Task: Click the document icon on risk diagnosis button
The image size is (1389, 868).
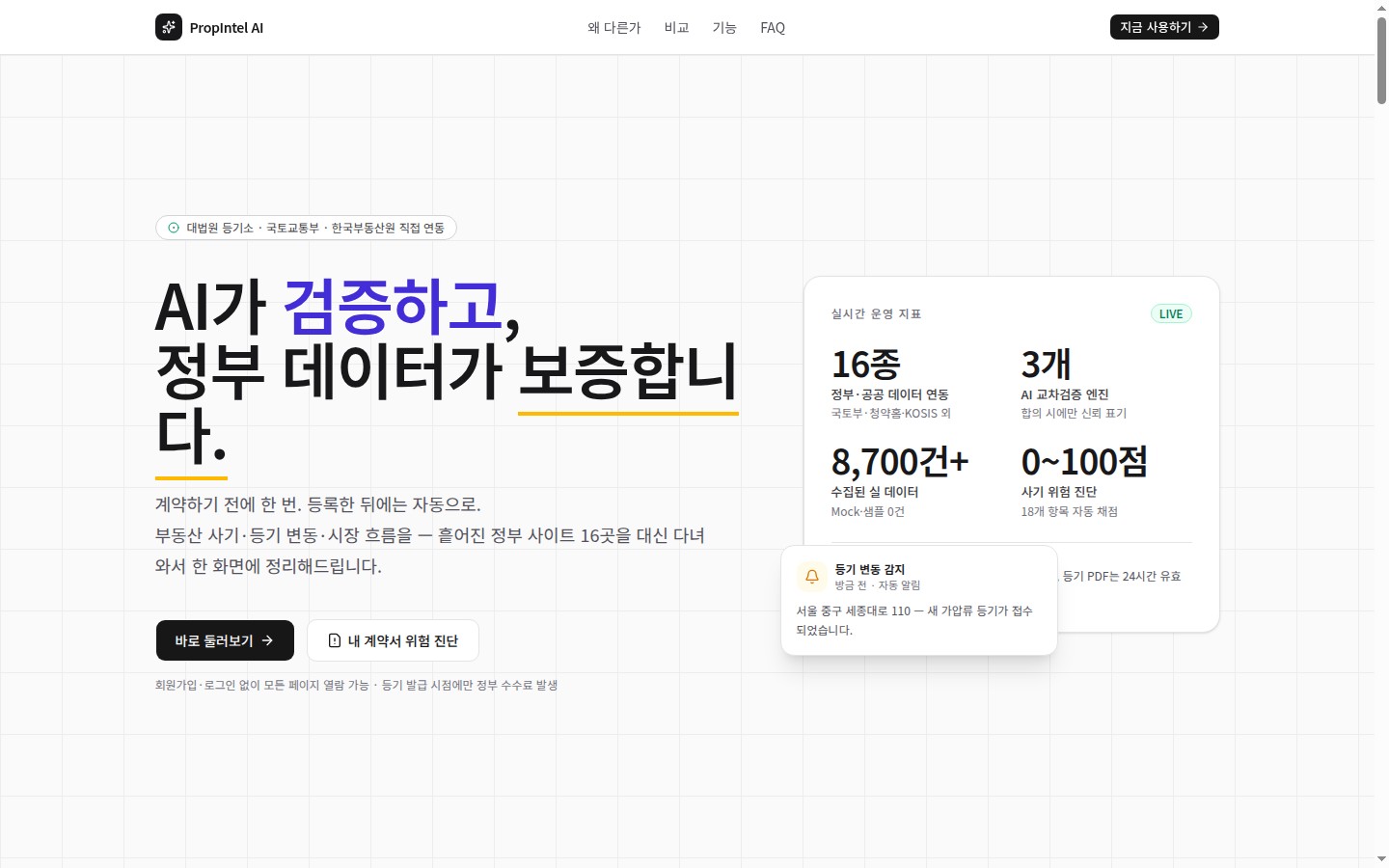Action: tap(335, 640)
